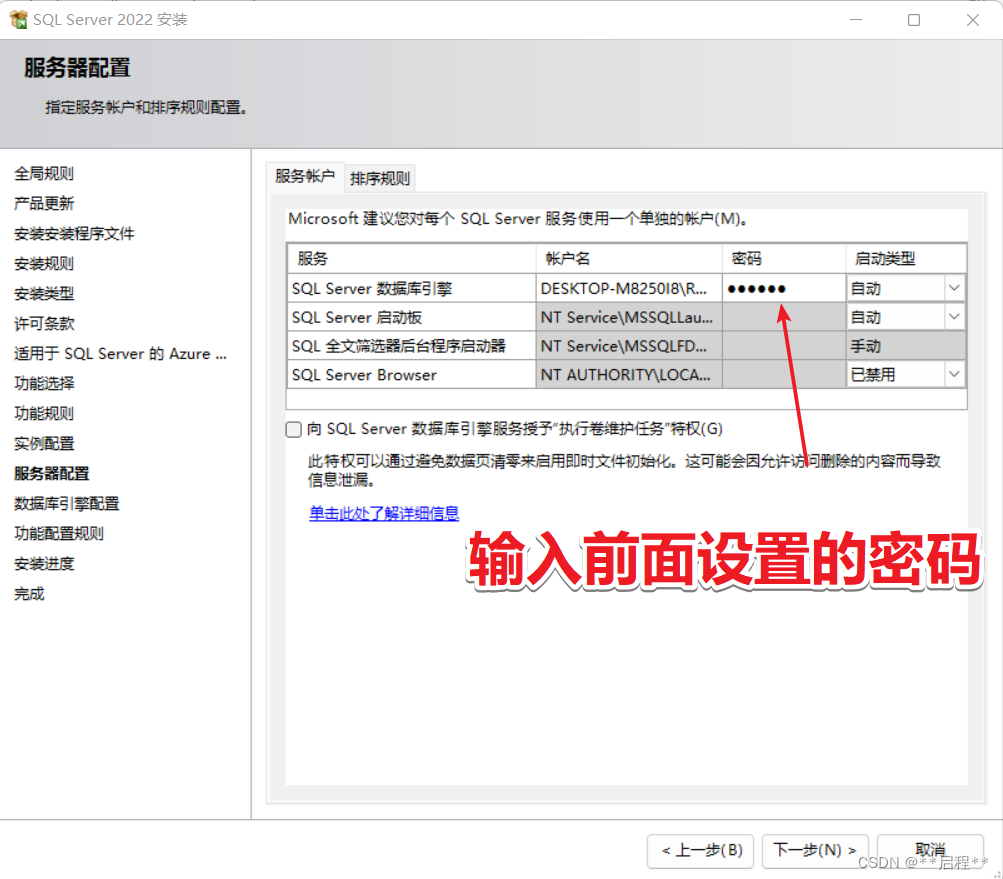Select the 服务帐户 tab
The width and height of the screenshot is (1003, 879).
click(305, 176)
